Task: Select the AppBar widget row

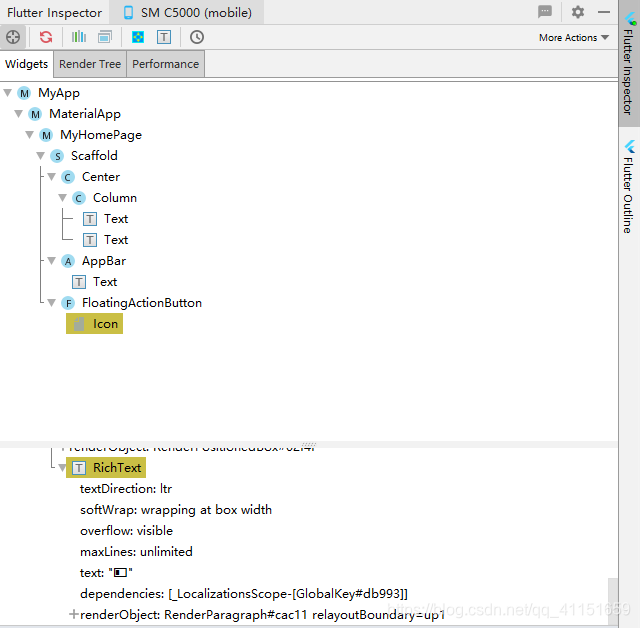Action: pos(104,261)
